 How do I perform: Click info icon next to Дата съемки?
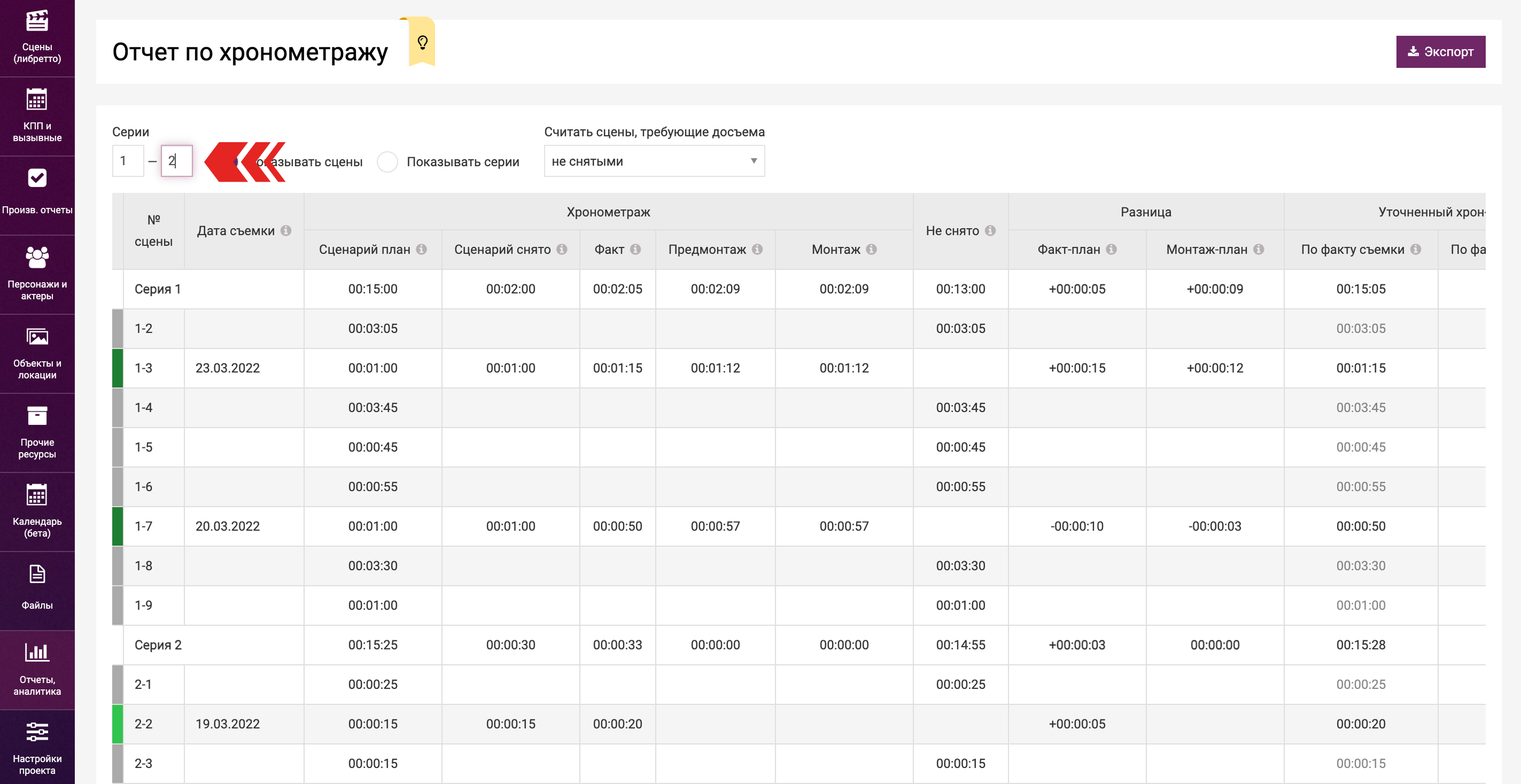click(286, 231)
